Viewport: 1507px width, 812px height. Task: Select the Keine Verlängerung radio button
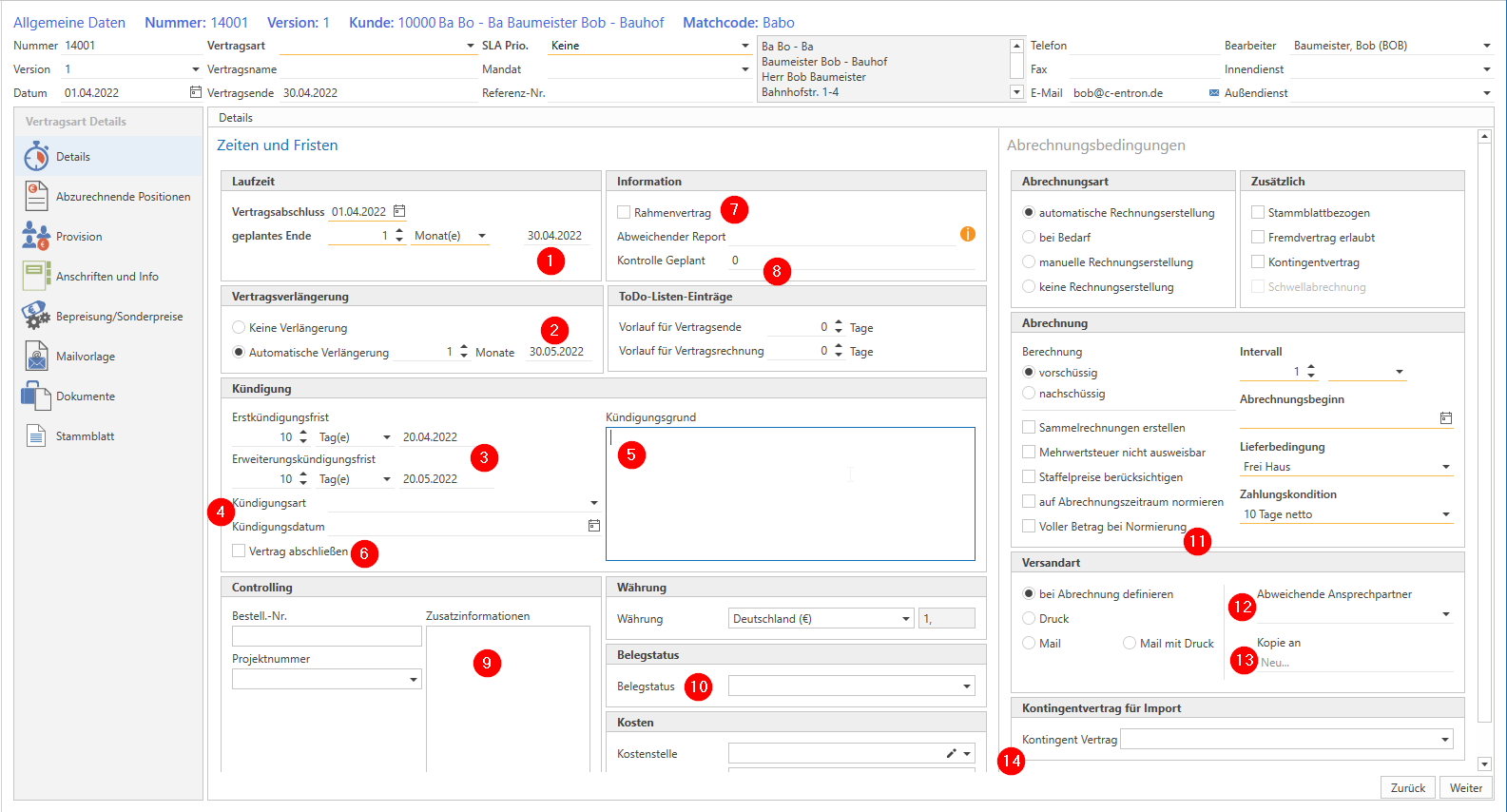click(239, 327)
